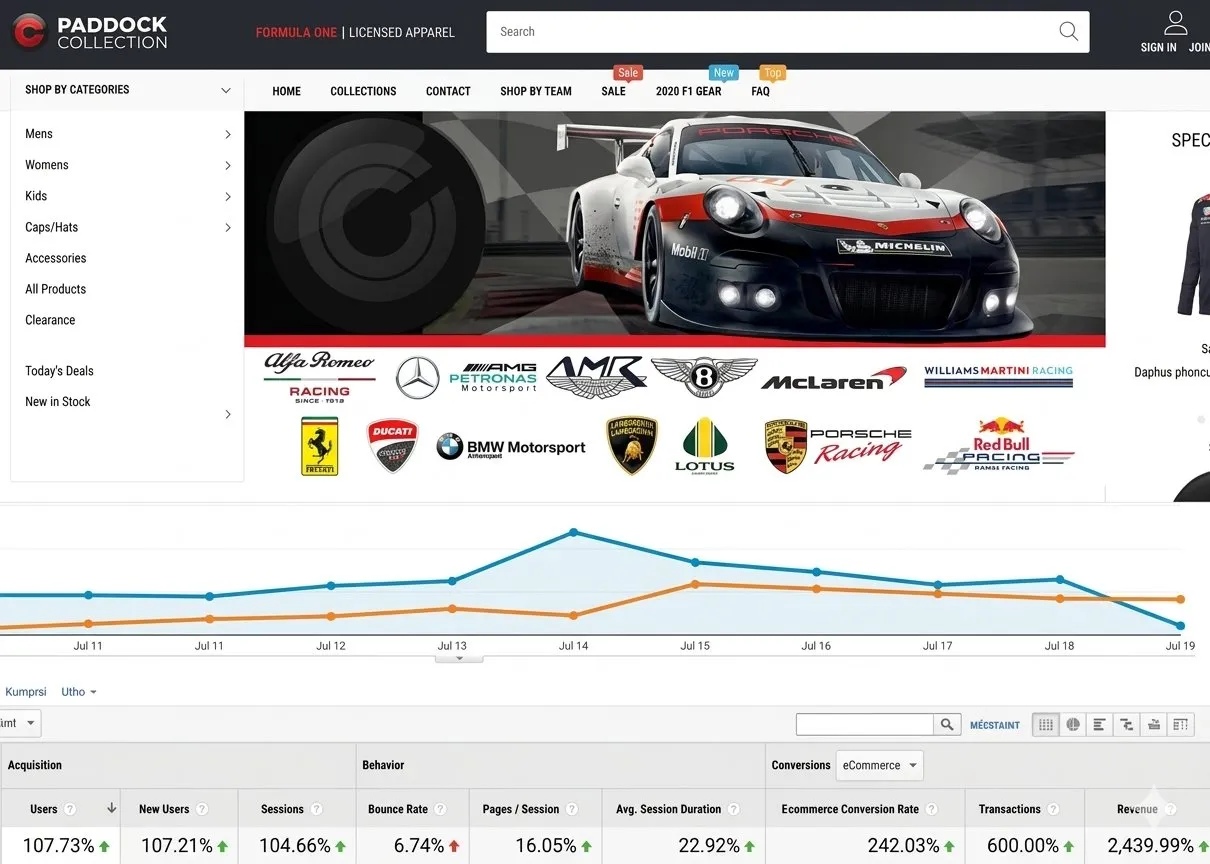Viewport: 1210px width, 864px height.
Task: Click the Sign In user icon
Action: (1176, 23)
